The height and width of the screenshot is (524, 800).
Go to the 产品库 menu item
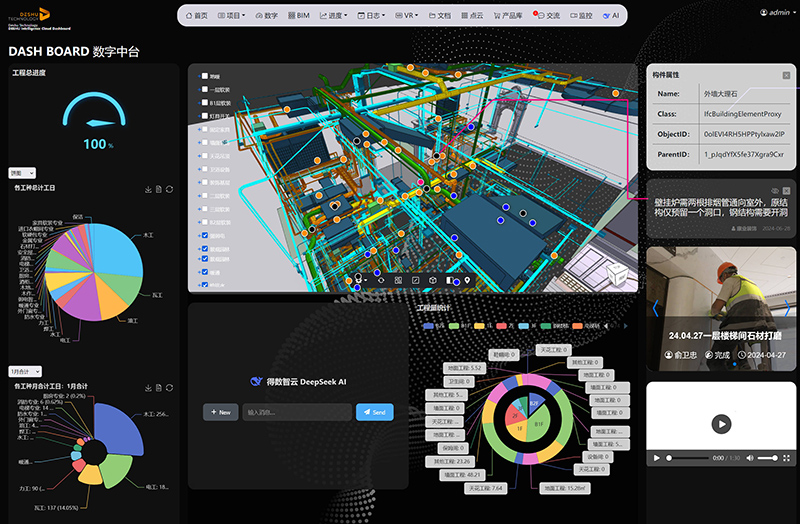507,16
